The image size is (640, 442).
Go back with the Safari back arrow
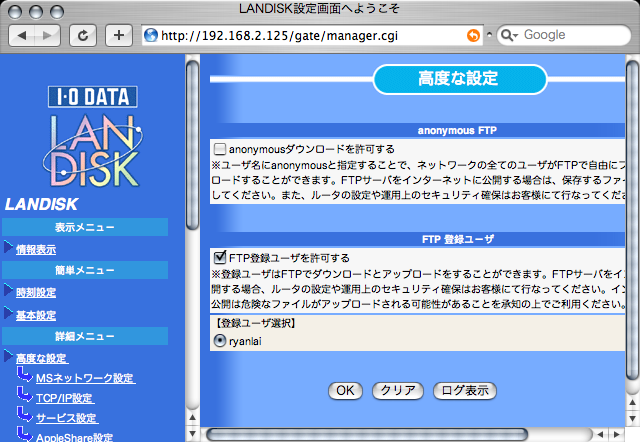(x=22, y=36)
